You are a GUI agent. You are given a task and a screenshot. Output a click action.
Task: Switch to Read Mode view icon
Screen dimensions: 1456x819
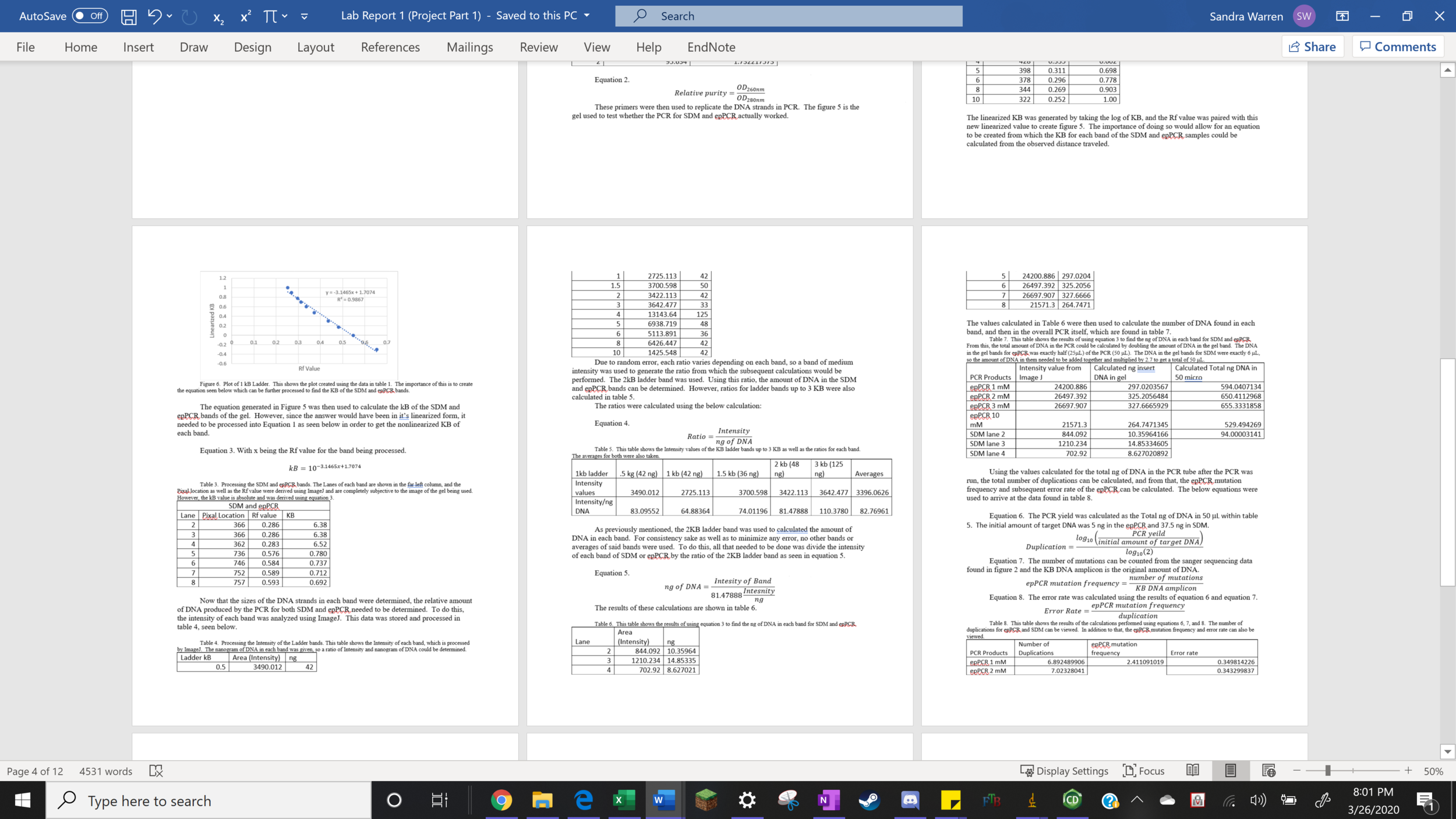(x=1192, y=771)
